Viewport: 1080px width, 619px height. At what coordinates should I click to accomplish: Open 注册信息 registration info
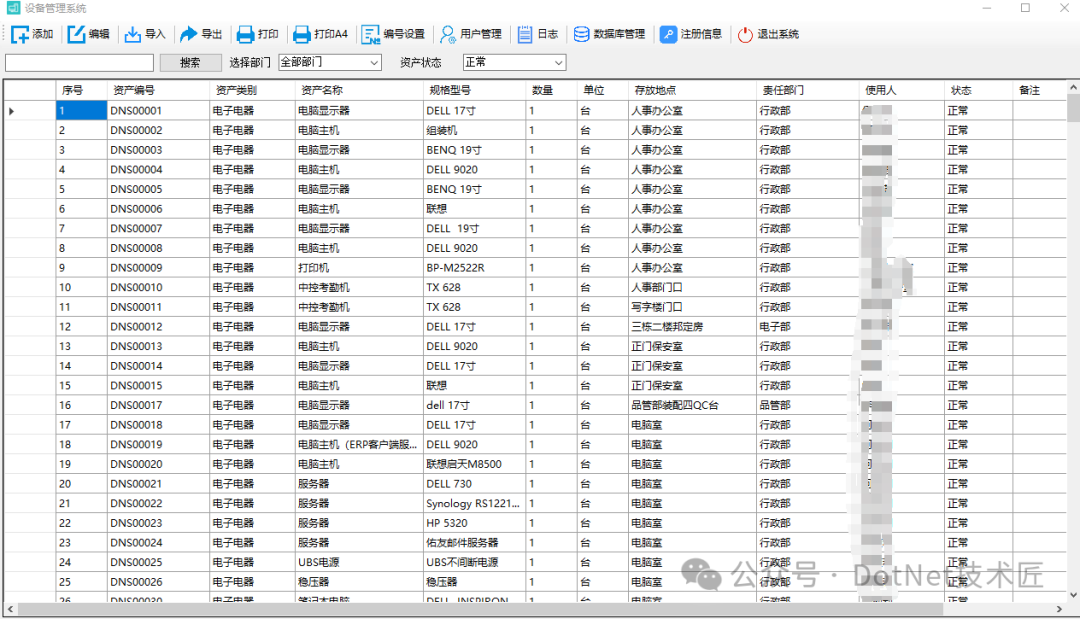point(668,34)
